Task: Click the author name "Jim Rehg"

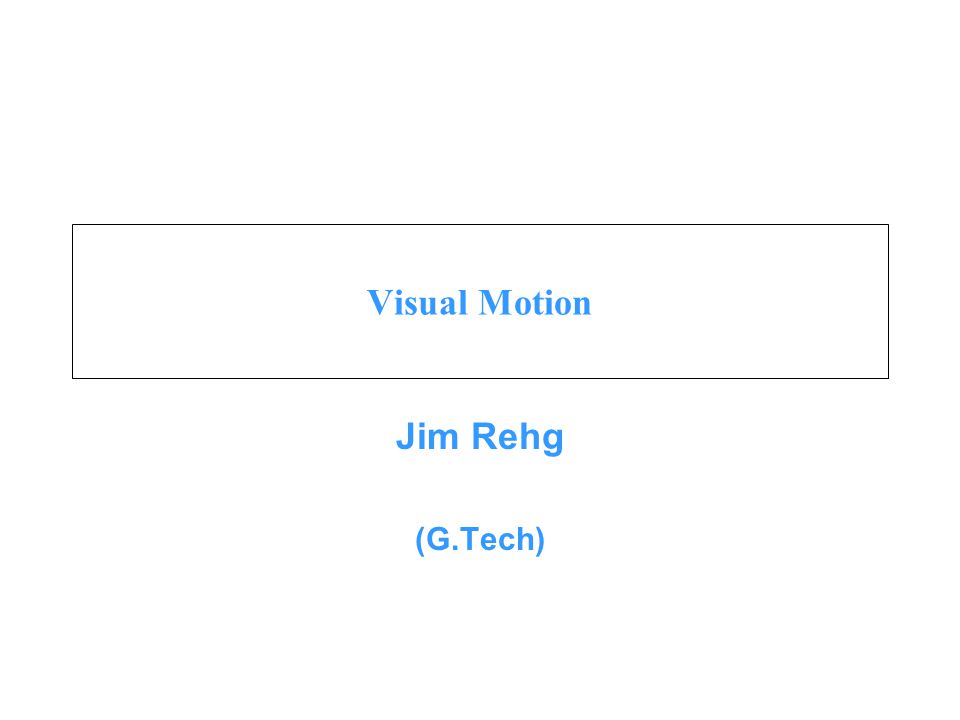Action: click(479, 437)
